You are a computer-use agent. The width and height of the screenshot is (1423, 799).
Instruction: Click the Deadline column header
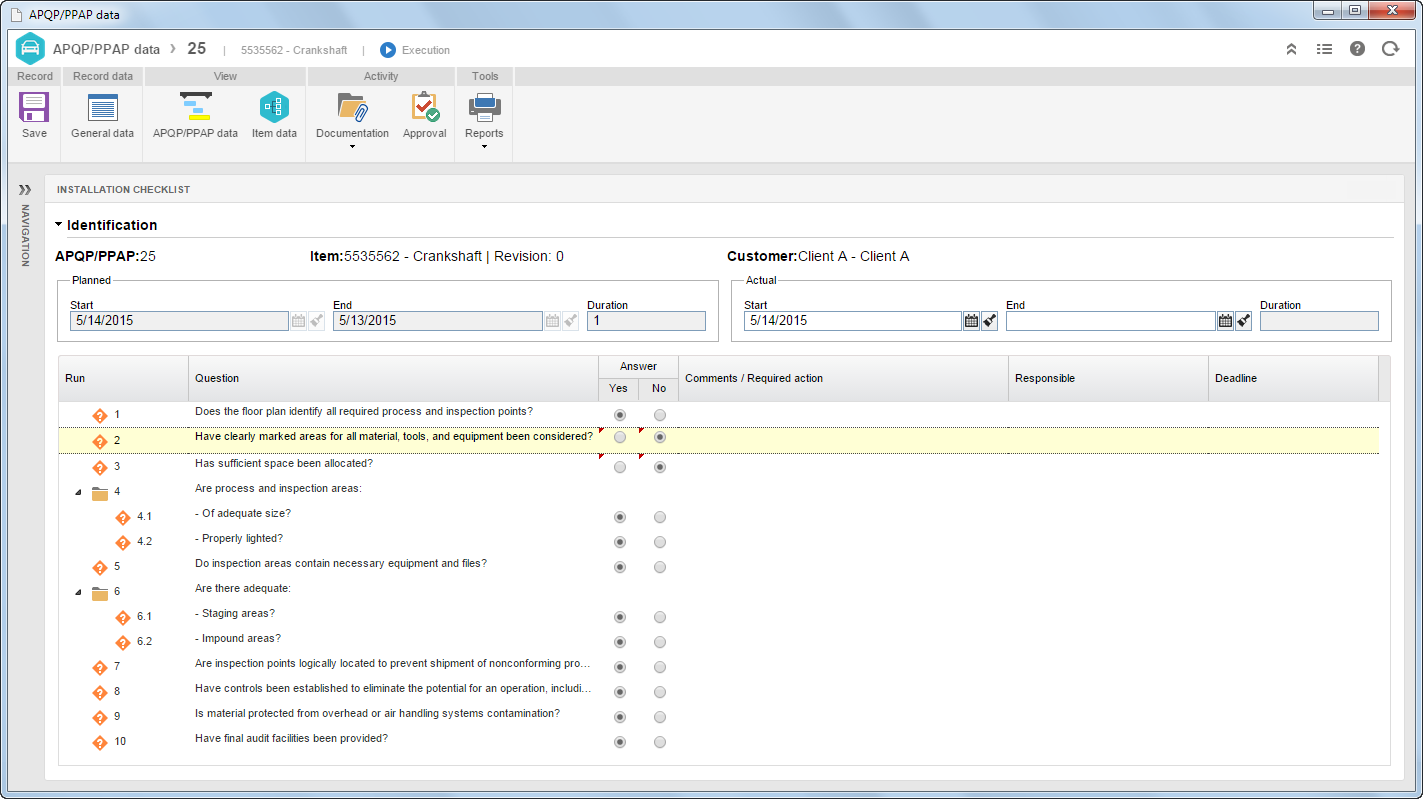[x=1293, y=378]
